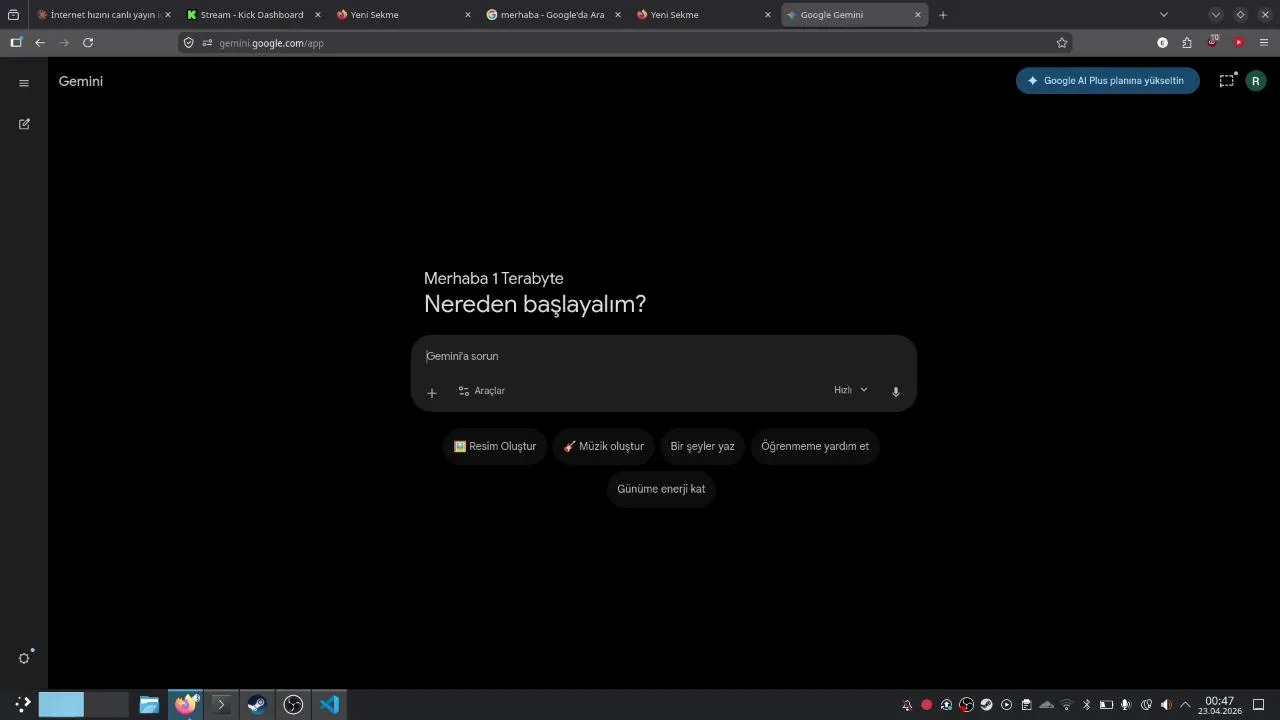The image size is (1280, 720).
Task: Open the Steam tray icon
Action: (987, 705)
